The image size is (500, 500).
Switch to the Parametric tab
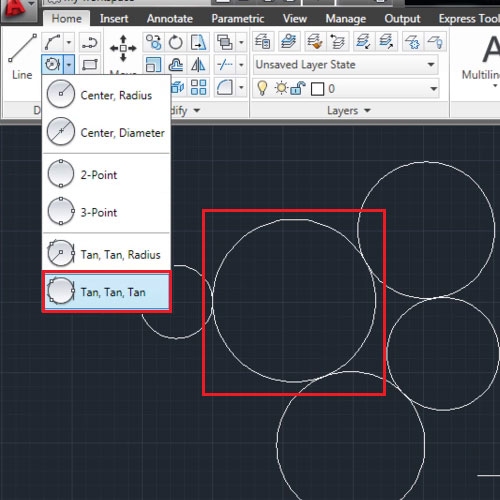238,19
